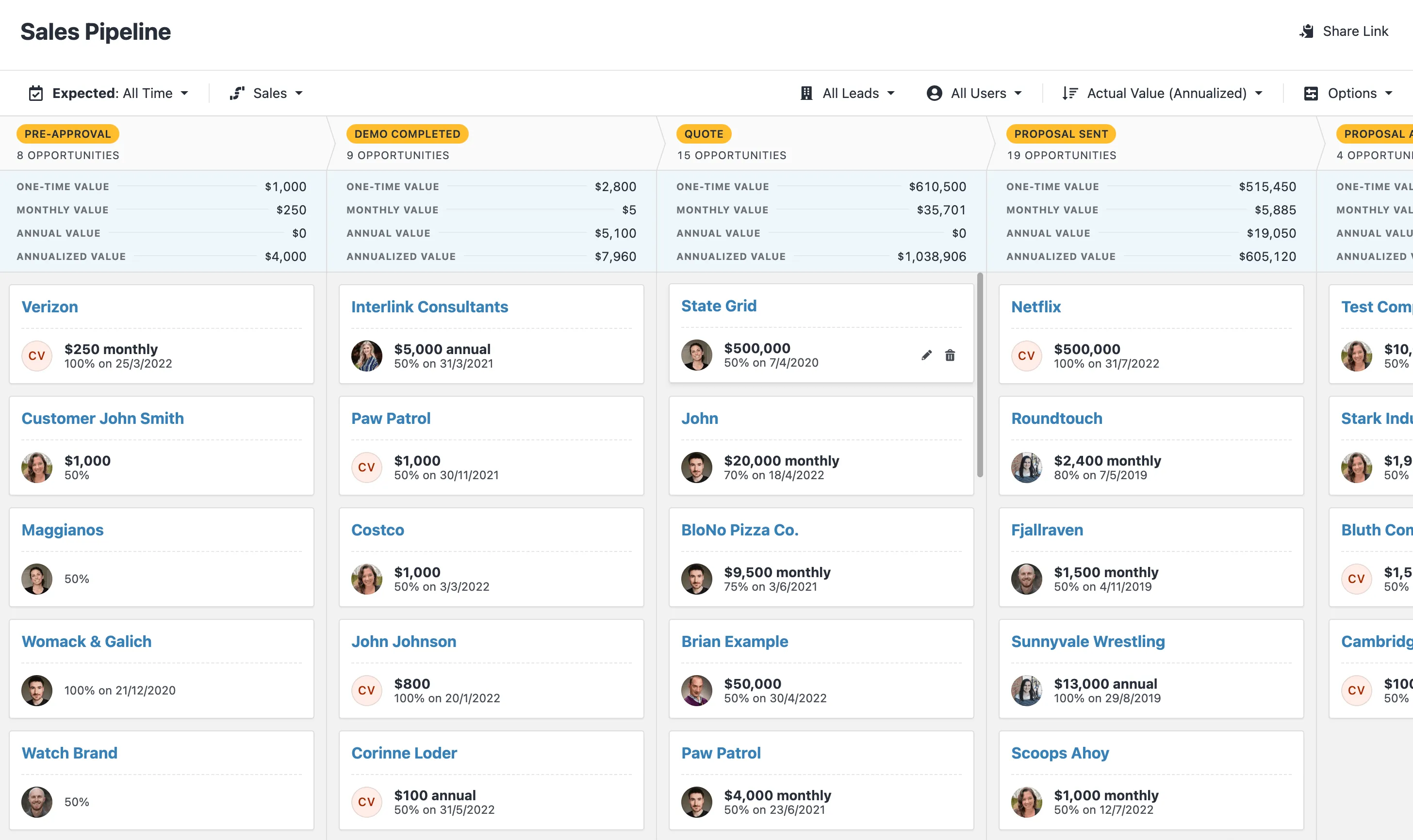Click the Share Link clipboard icon
1413x840 pixels.
coord(1306,31)
